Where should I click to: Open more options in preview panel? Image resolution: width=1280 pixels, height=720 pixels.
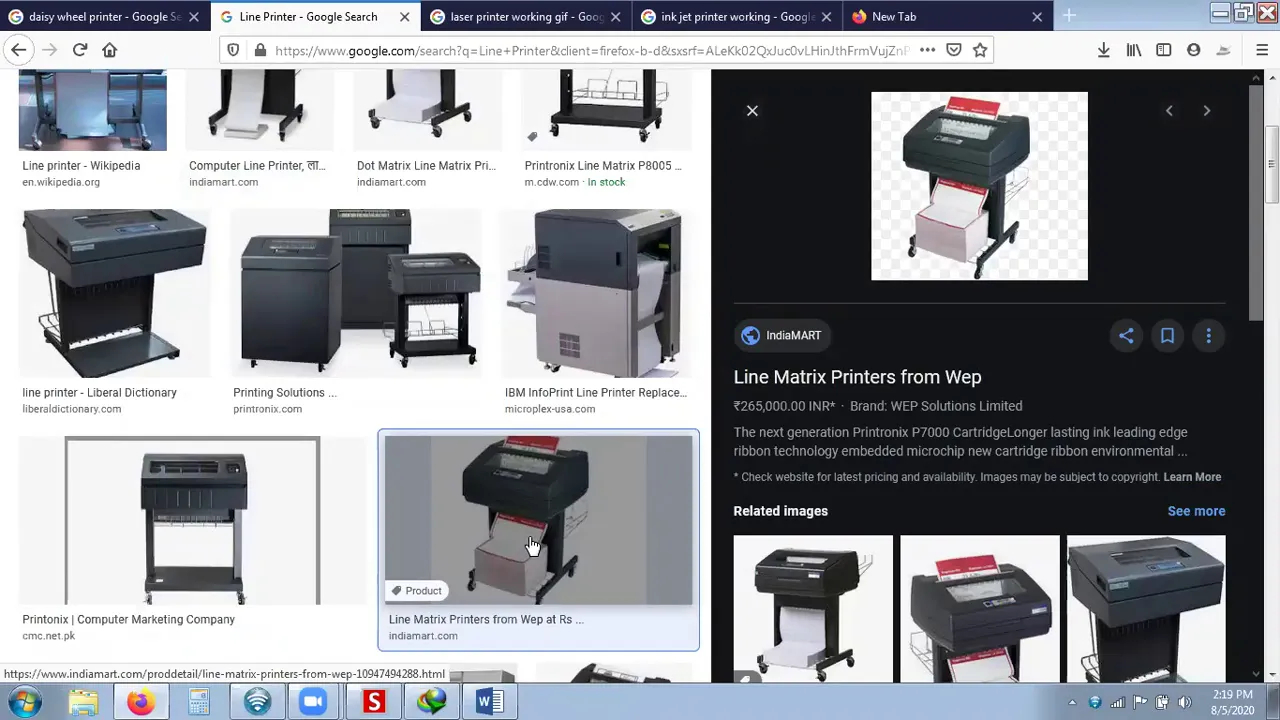point(1208,336)
